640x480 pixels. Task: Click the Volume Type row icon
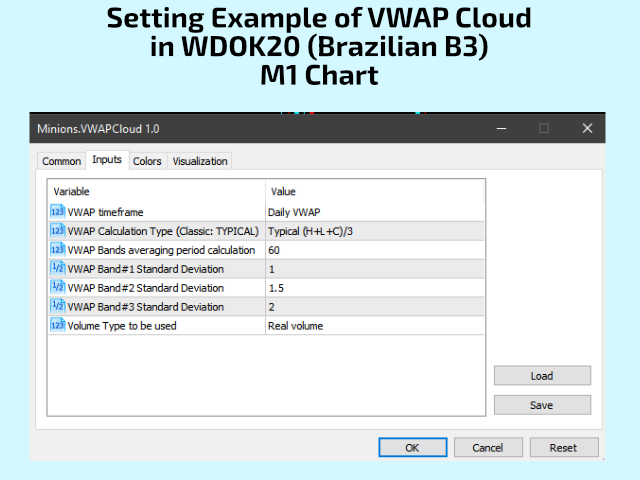tap(57, 325)
